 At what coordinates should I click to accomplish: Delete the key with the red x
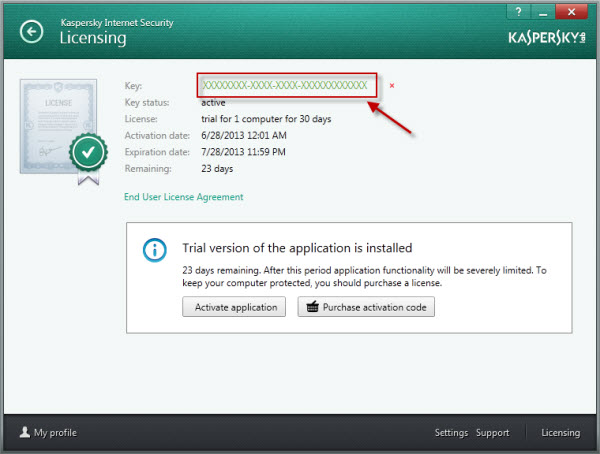coord(392,85)
